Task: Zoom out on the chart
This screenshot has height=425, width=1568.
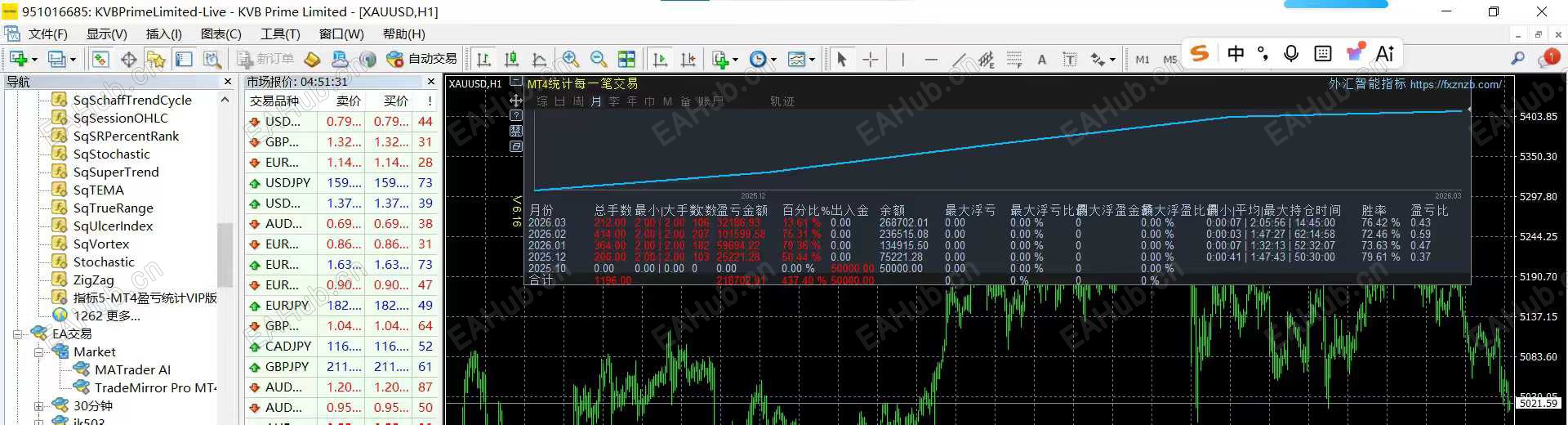Action: pyautogui.click(x=599, y=59)
